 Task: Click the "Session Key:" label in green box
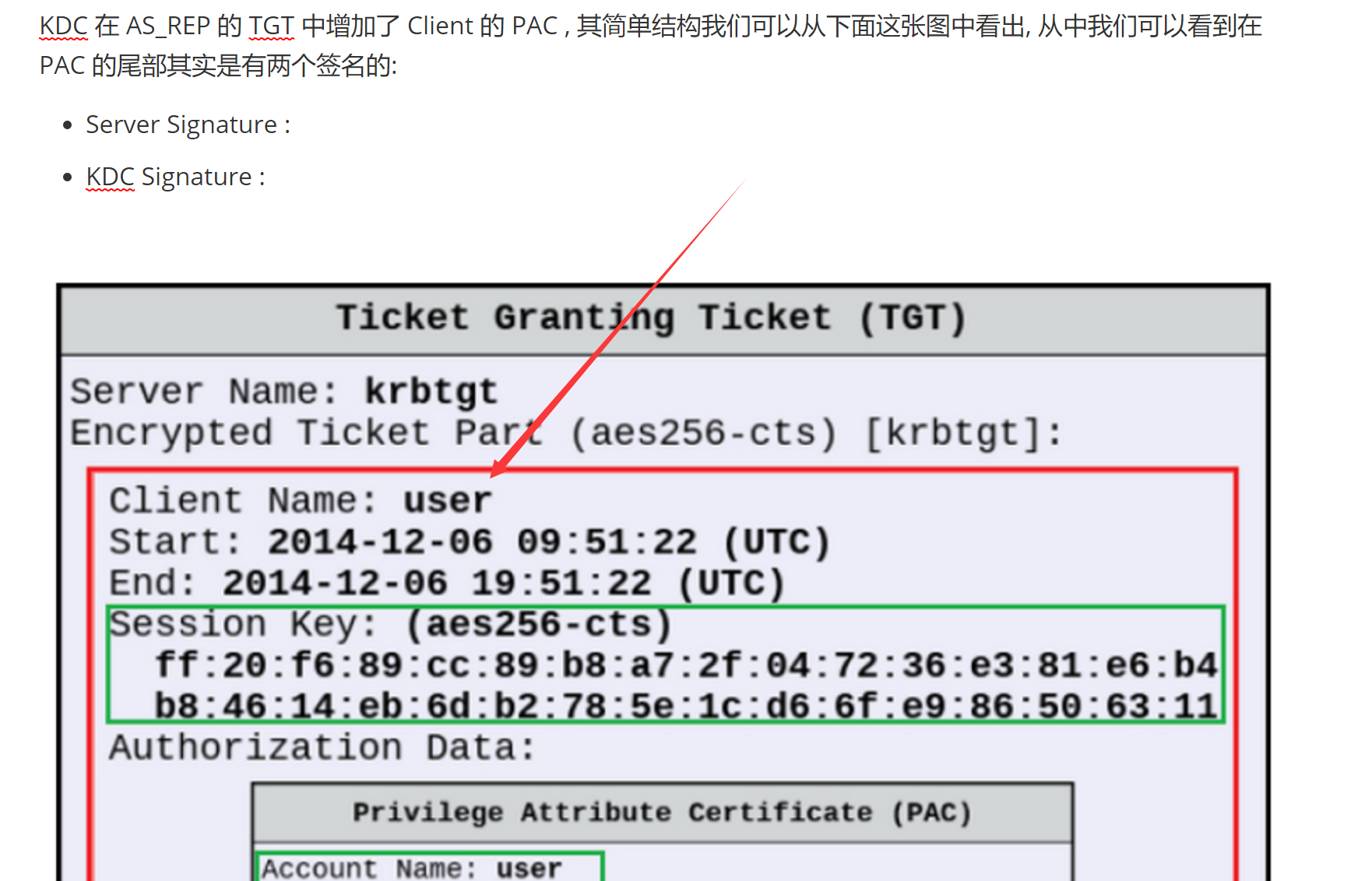[243, 625]
